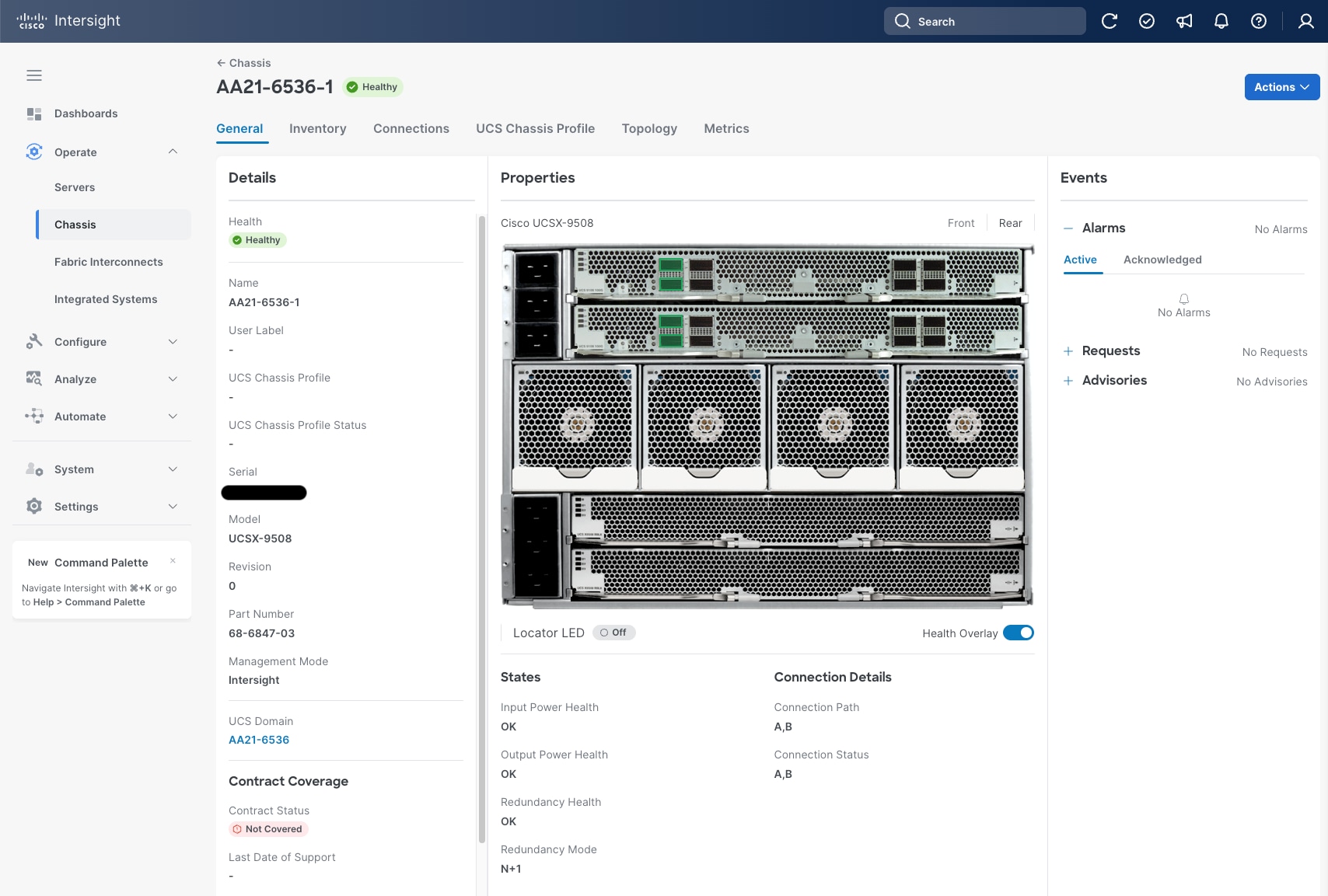Open the Intersight notifications bell

coord(1221,21)
